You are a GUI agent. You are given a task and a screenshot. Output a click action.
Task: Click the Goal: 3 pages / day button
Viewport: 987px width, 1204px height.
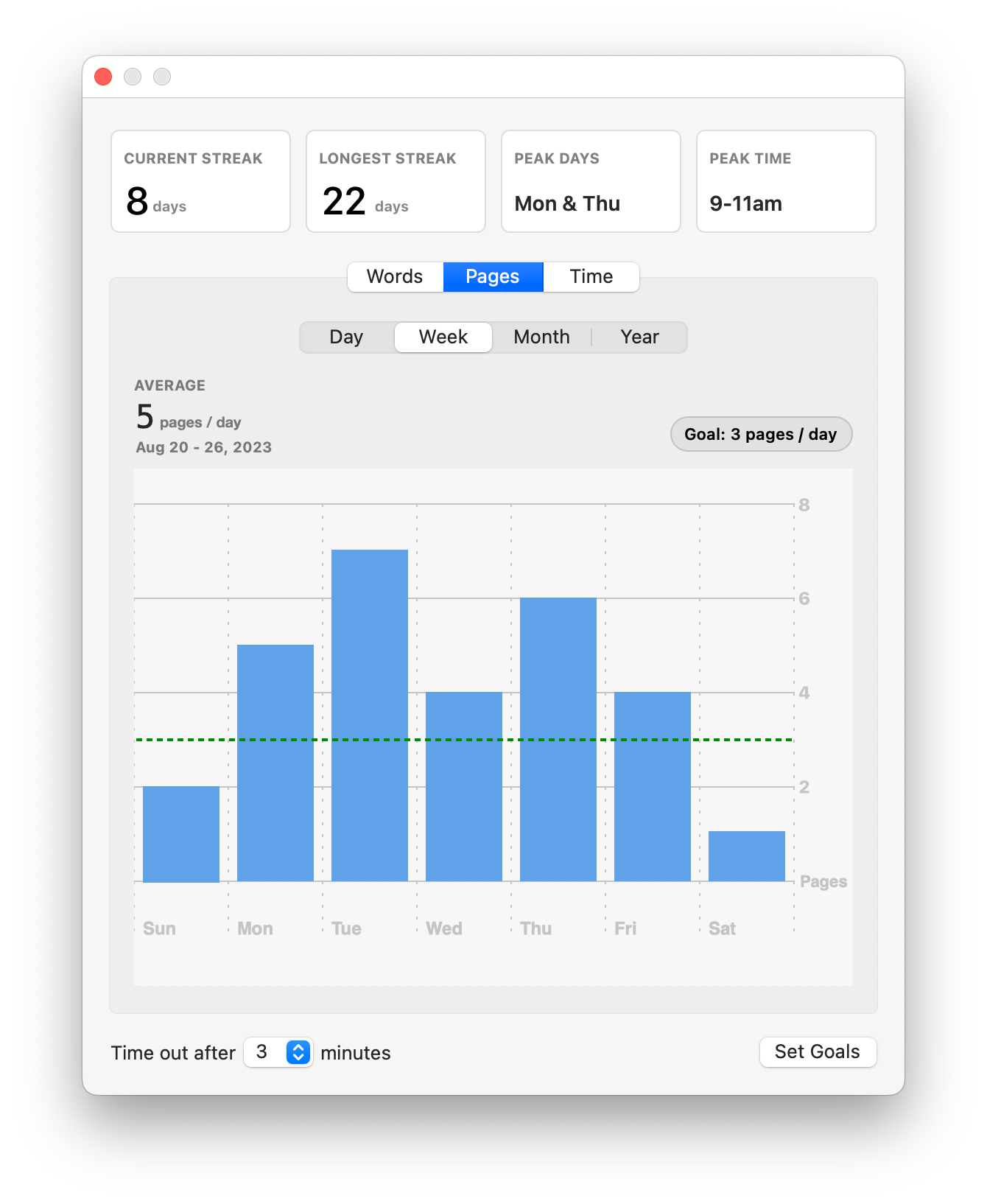tap(761, 434)
